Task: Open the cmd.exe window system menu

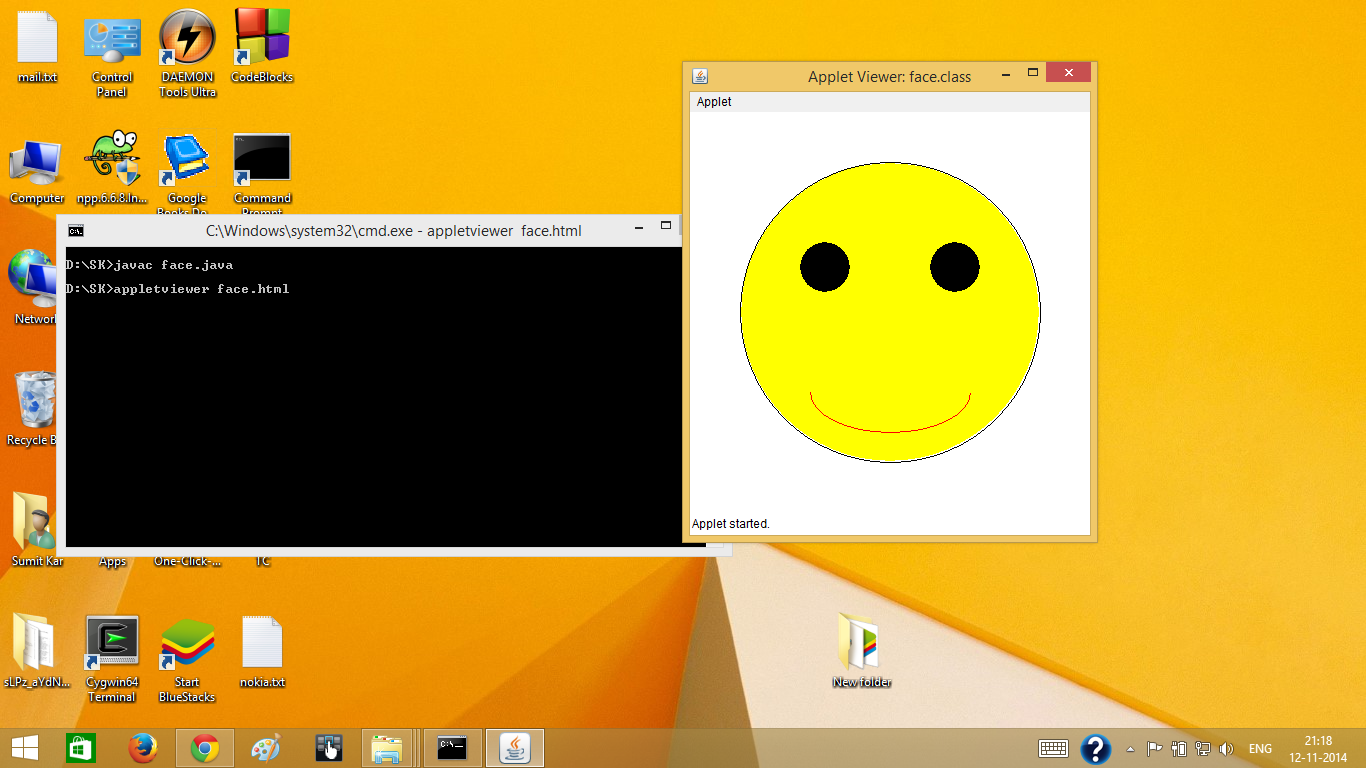Action: coord(75,230)
